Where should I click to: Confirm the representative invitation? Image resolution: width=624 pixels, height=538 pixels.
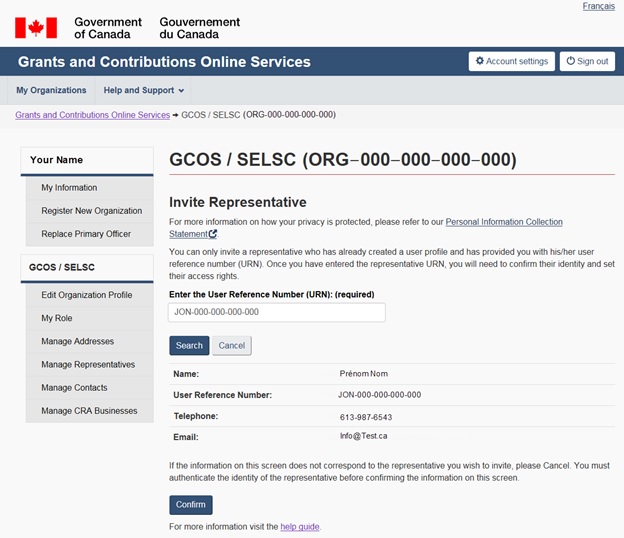(190, 504)
